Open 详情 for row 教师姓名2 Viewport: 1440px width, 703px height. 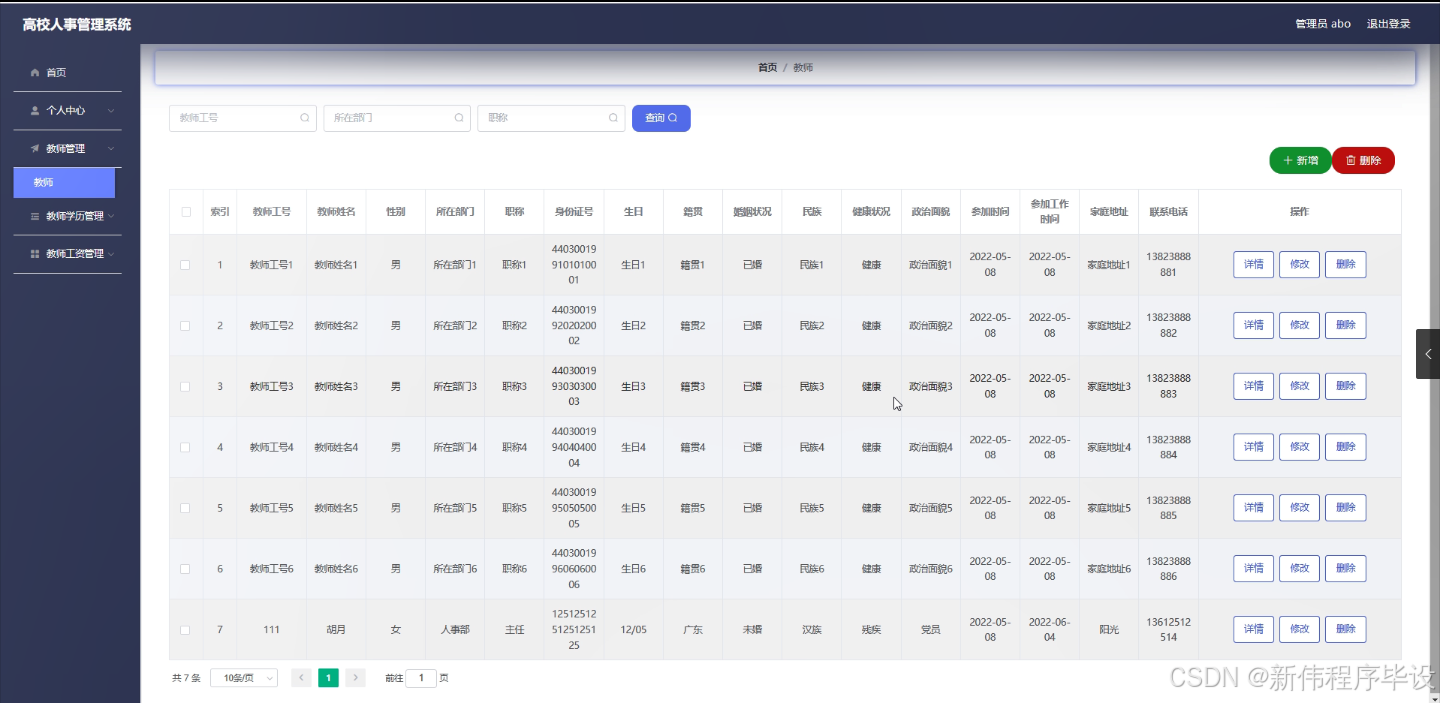tap(1253, 326)
